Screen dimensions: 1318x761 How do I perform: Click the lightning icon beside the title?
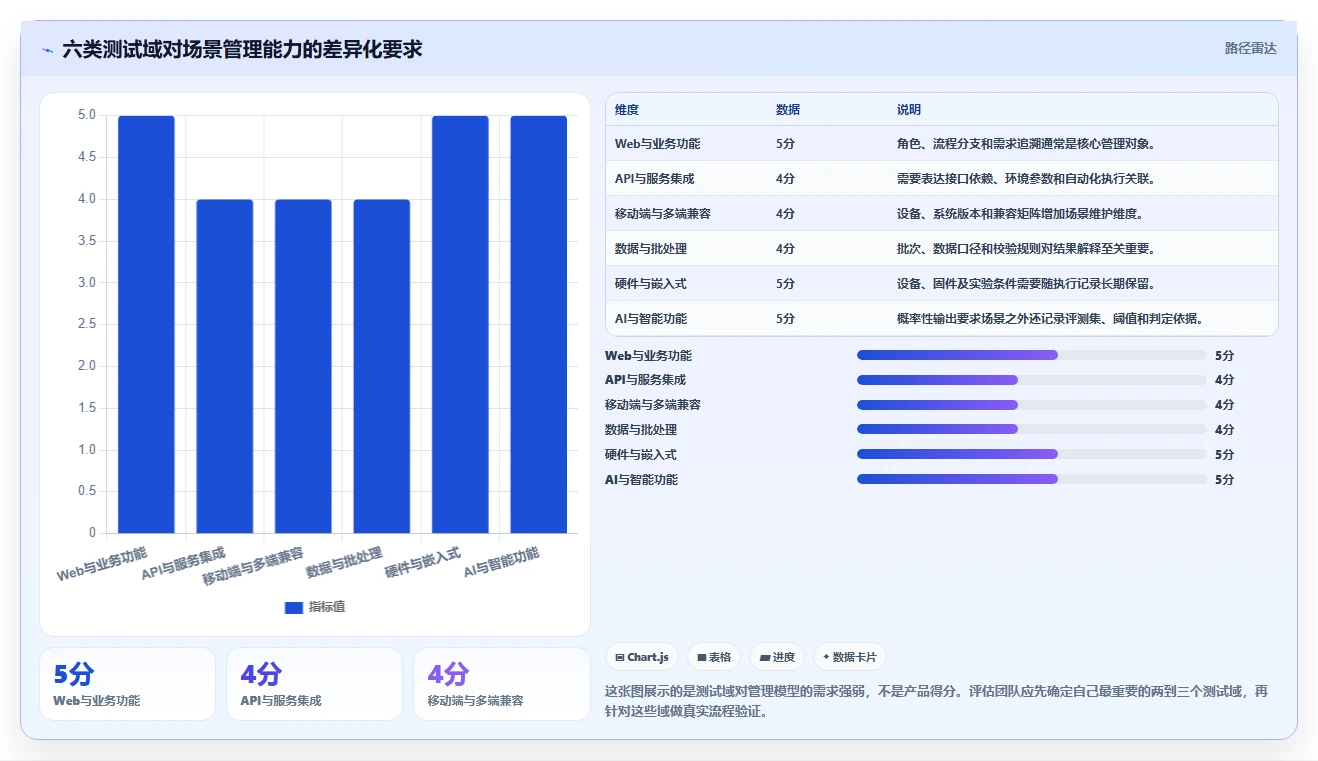point(47,49)
